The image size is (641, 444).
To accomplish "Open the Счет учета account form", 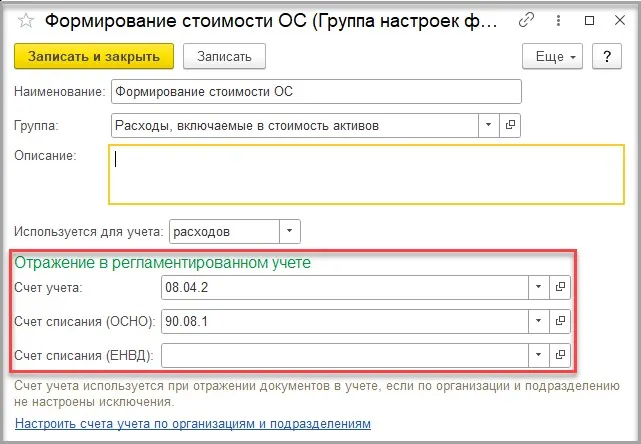I will click(x=560, y=287).
